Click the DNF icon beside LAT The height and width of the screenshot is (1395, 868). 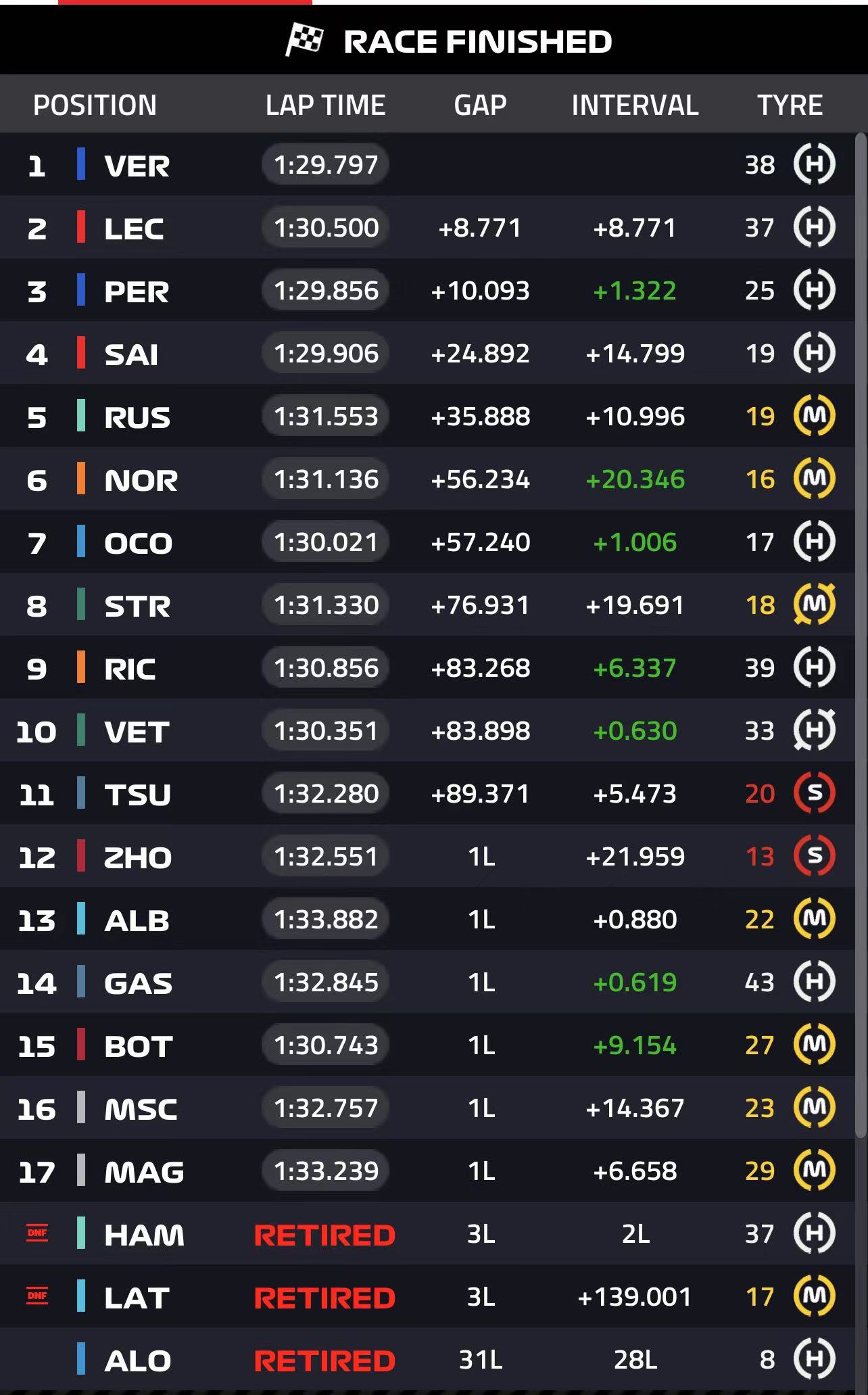click(x=37, y=1296)
